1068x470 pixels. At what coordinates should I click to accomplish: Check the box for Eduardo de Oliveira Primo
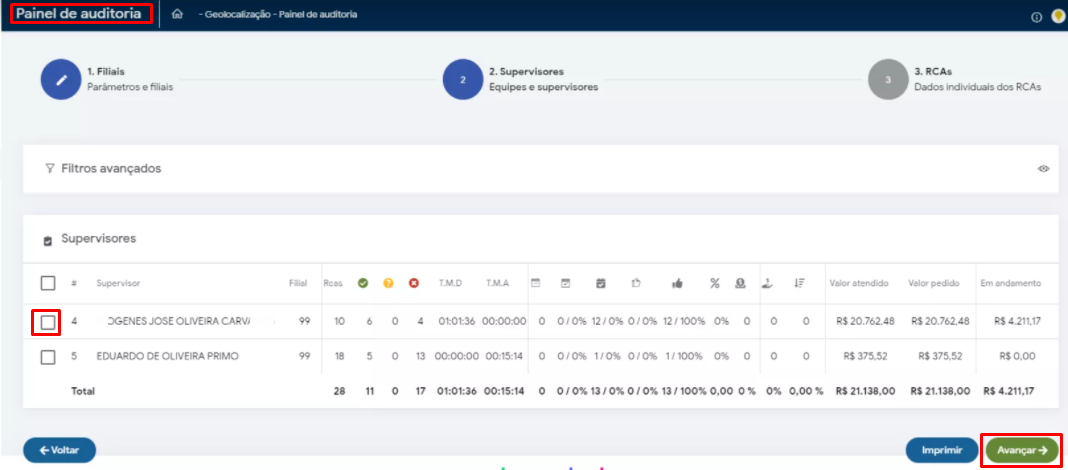point(48,357)
